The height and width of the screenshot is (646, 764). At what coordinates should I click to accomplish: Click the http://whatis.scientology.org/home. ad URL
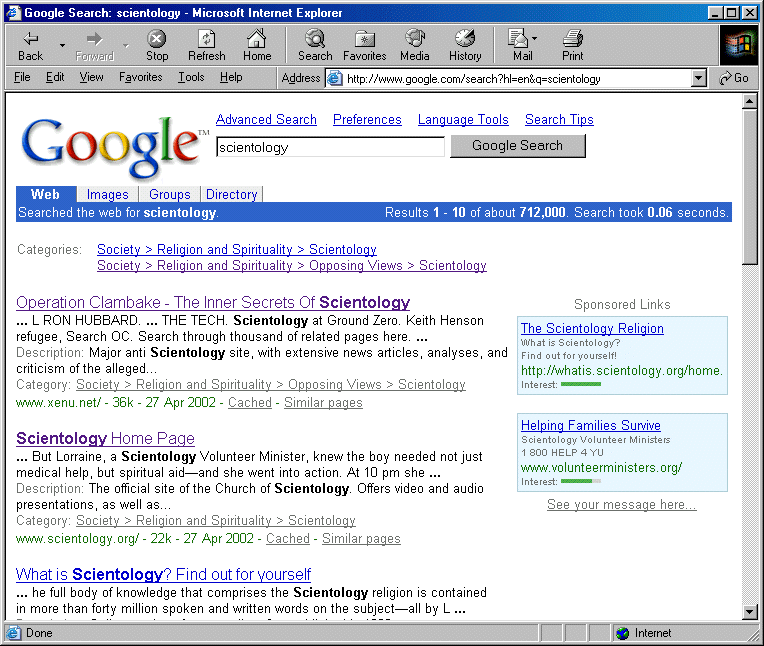point(622,371)
